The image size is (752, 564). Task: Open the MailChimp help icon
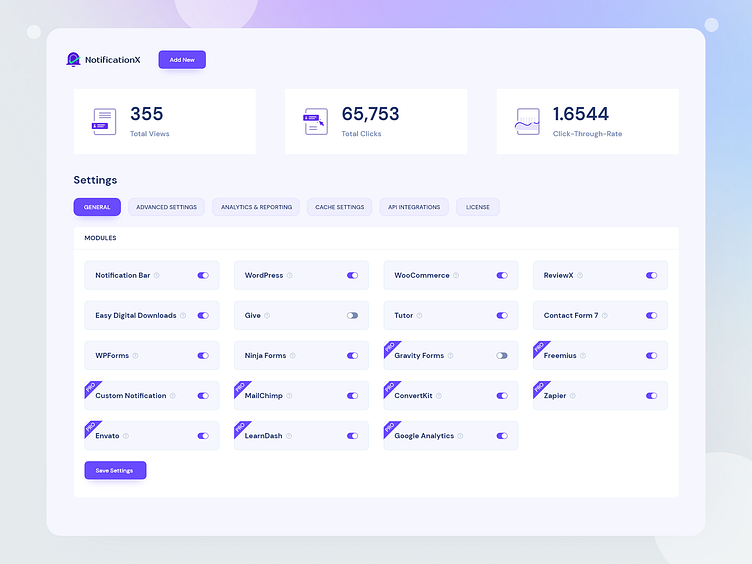289,396
